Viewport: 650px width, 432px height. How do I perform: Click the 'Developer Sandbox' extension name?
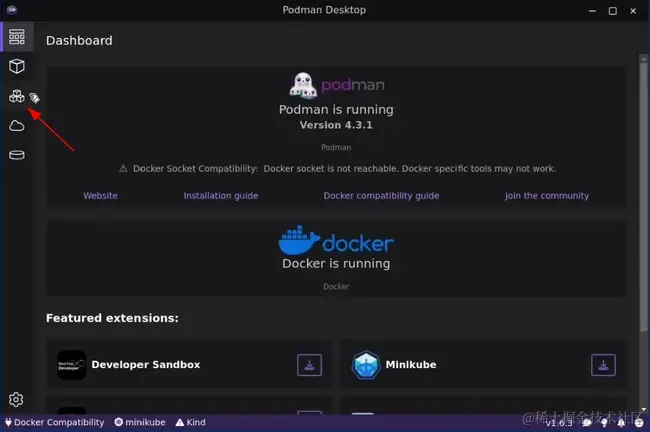tap(146, 365)
